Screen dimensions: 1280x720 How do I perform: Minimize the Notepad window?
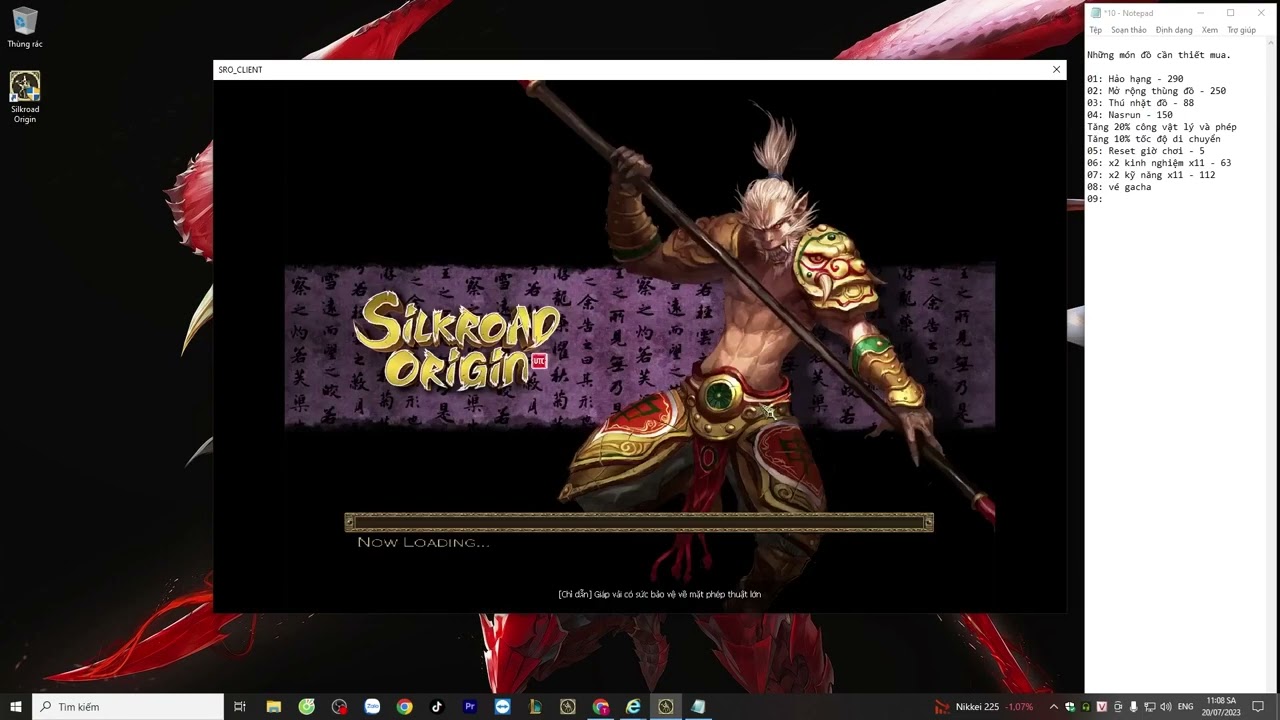pos(1203,13)
